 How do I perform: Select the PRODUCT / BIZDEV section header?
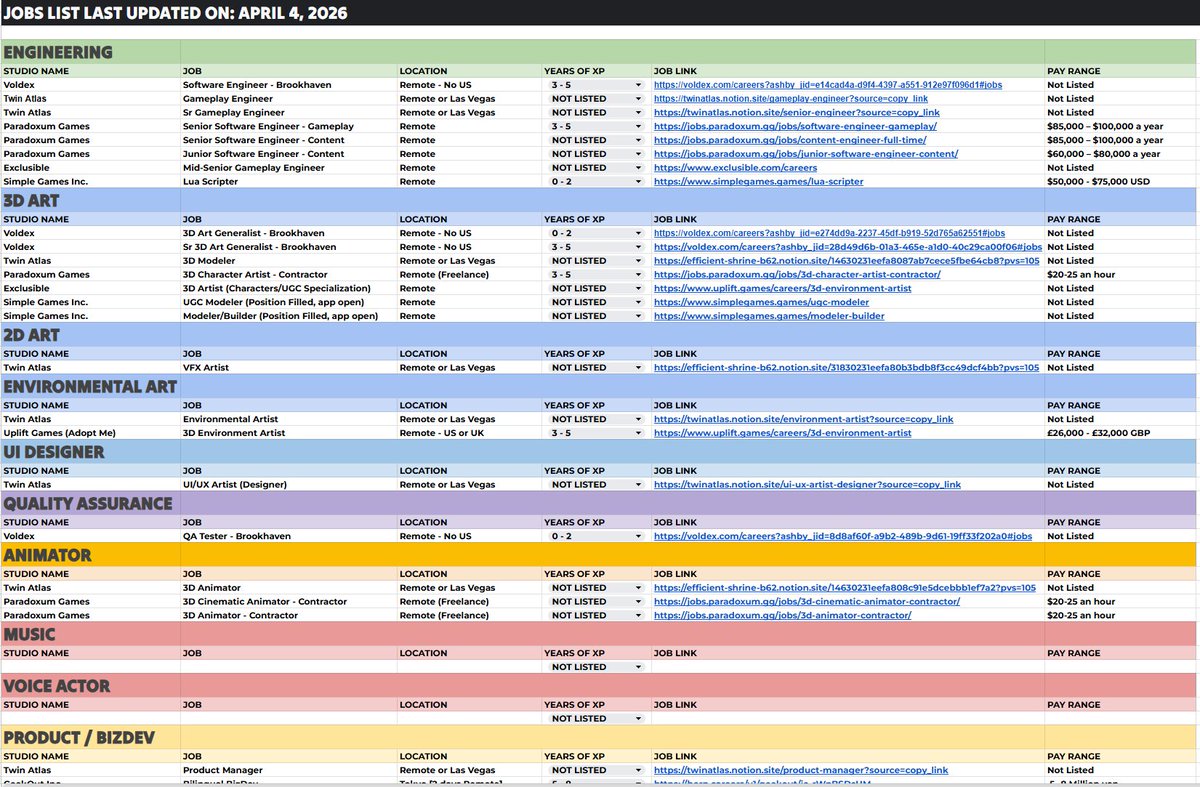[x=78, y=737]
